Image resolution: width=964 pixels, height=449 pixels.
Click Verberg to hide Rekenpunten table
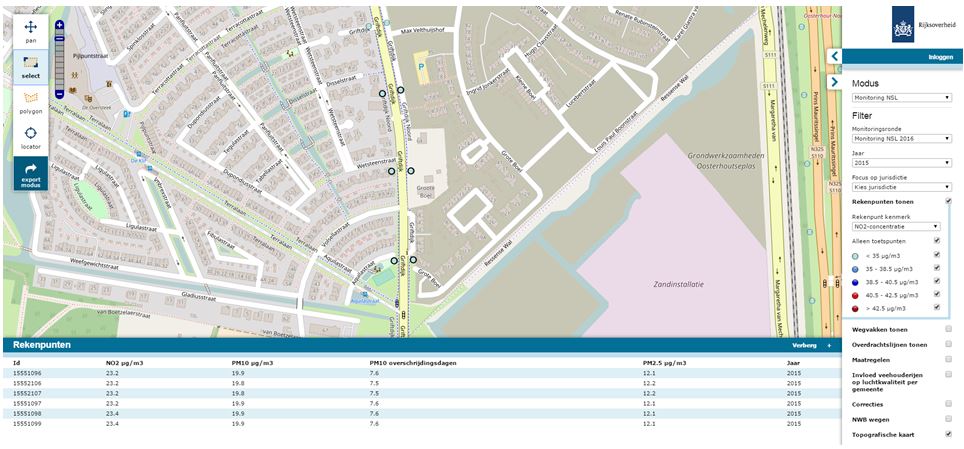tap(804, 345)
